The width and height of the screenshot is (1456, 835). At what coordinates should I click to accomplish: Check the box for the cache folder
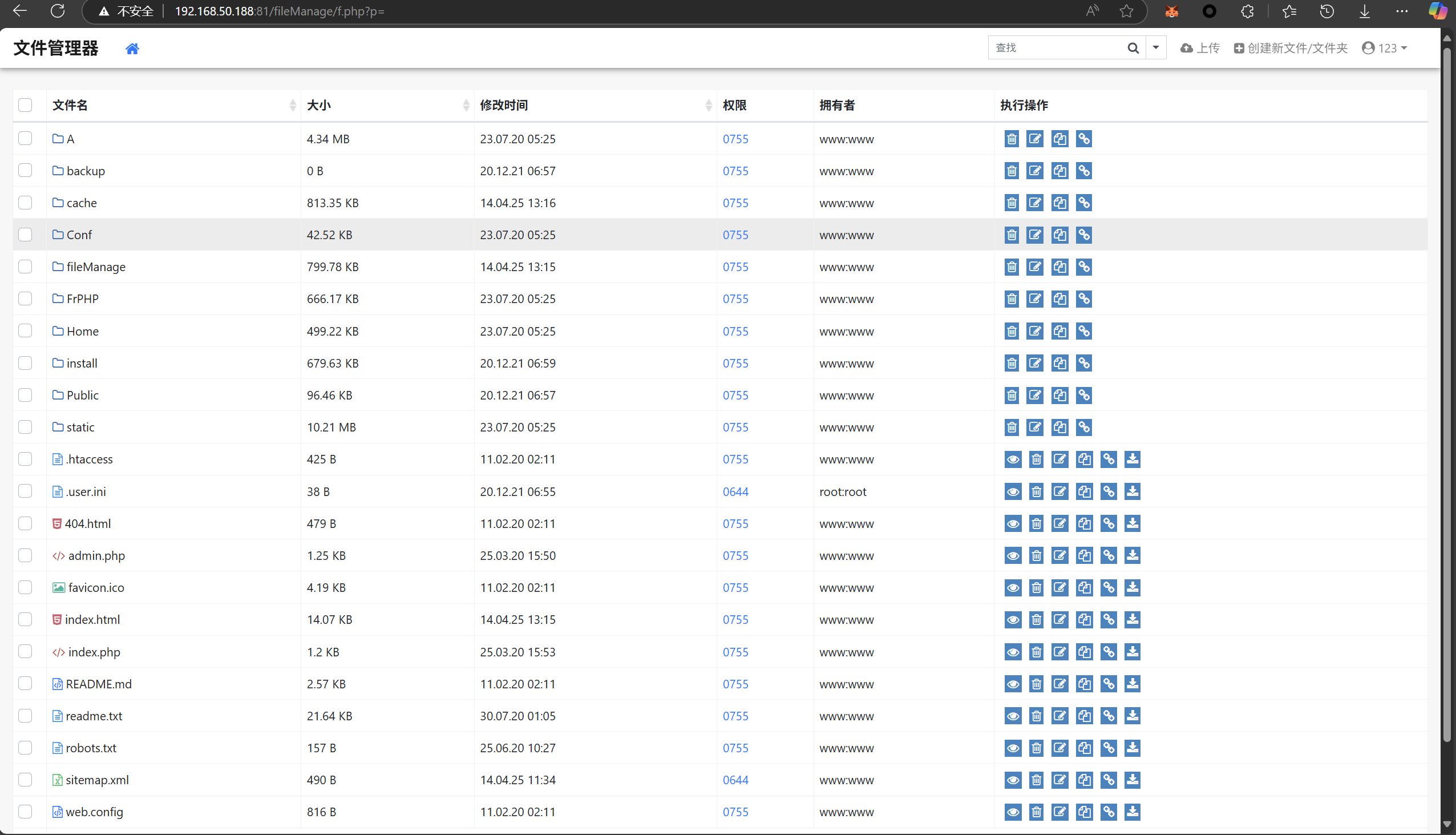pyautogui.click(x=25, y=203)
